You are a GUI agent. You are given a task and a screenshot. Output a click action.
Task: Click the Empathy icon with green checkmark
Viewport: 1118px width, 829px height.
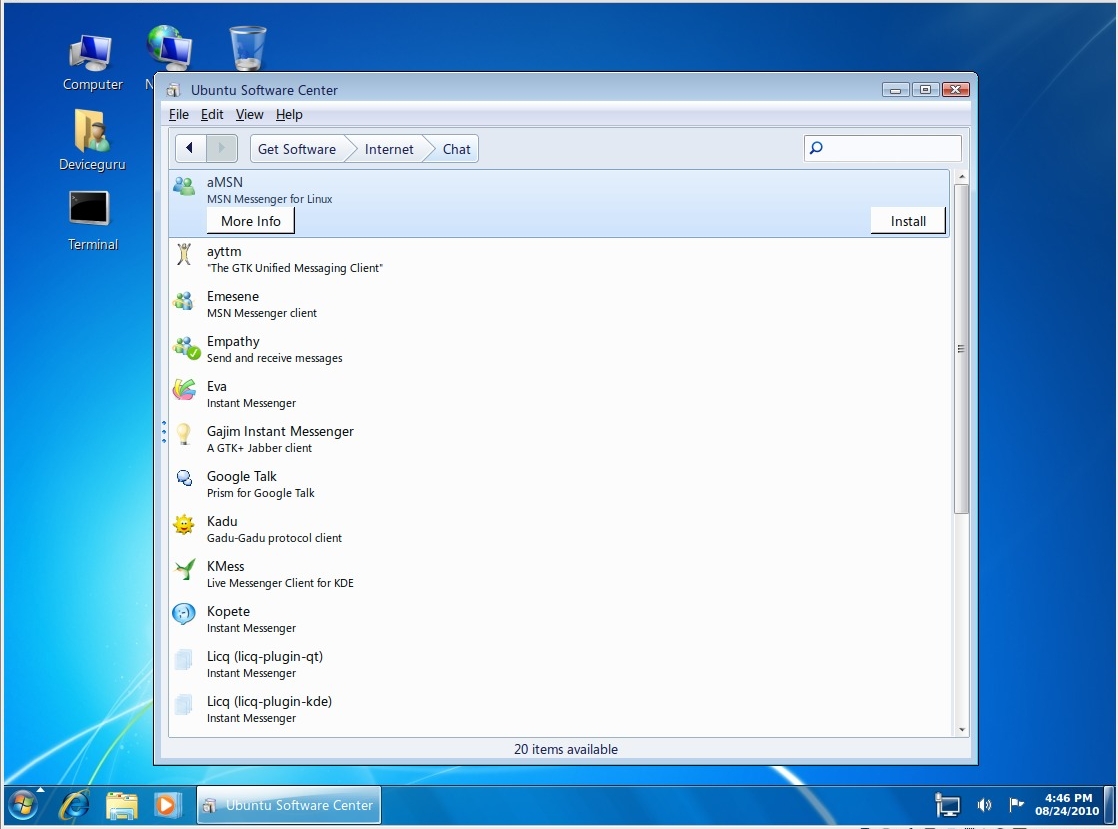185,348
